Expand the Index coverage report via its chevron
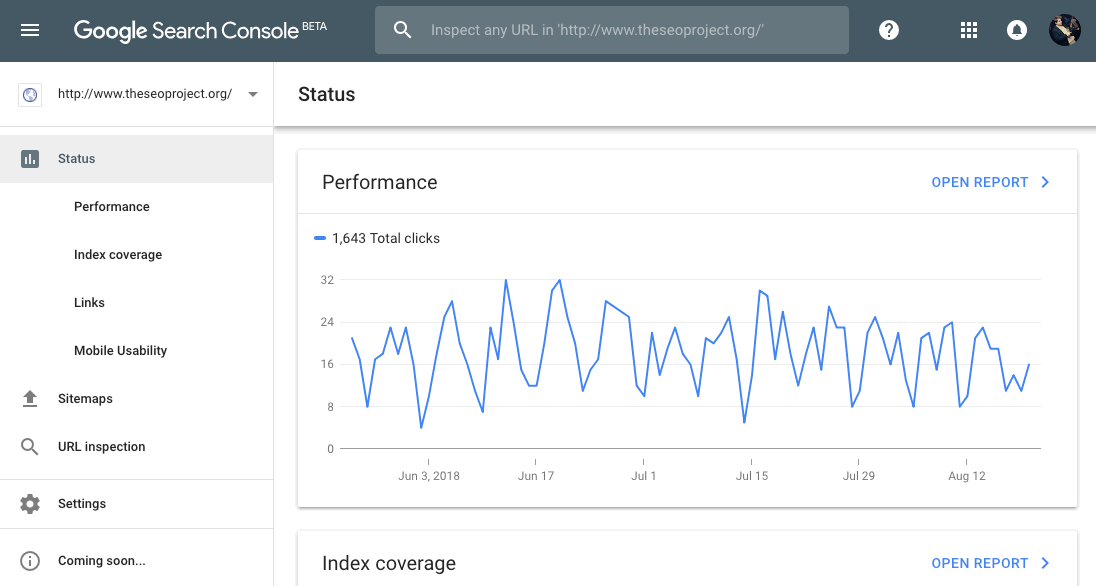 tap(1045, 563)
